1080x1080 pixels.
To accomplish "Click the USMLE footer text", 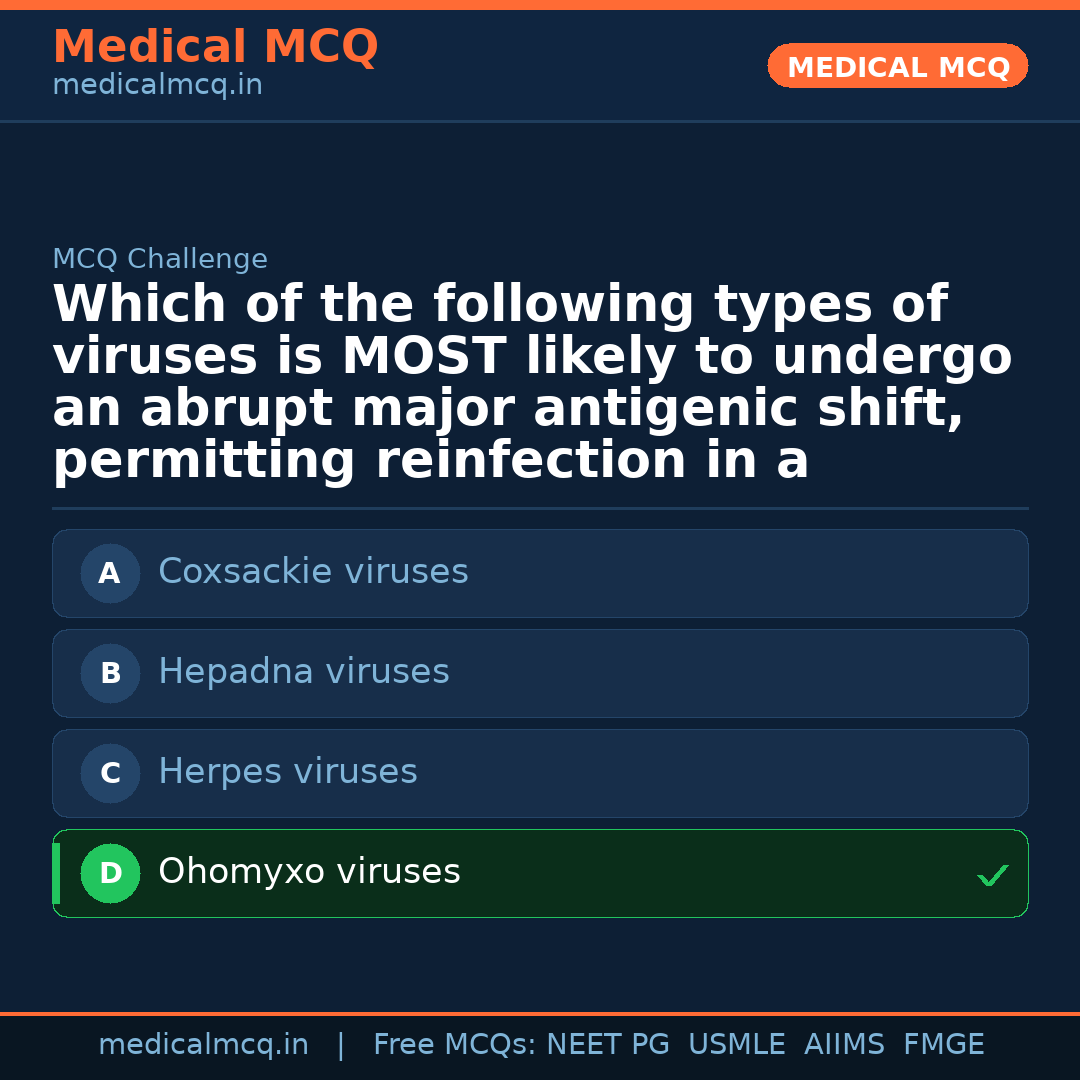I will [736, 1045].
